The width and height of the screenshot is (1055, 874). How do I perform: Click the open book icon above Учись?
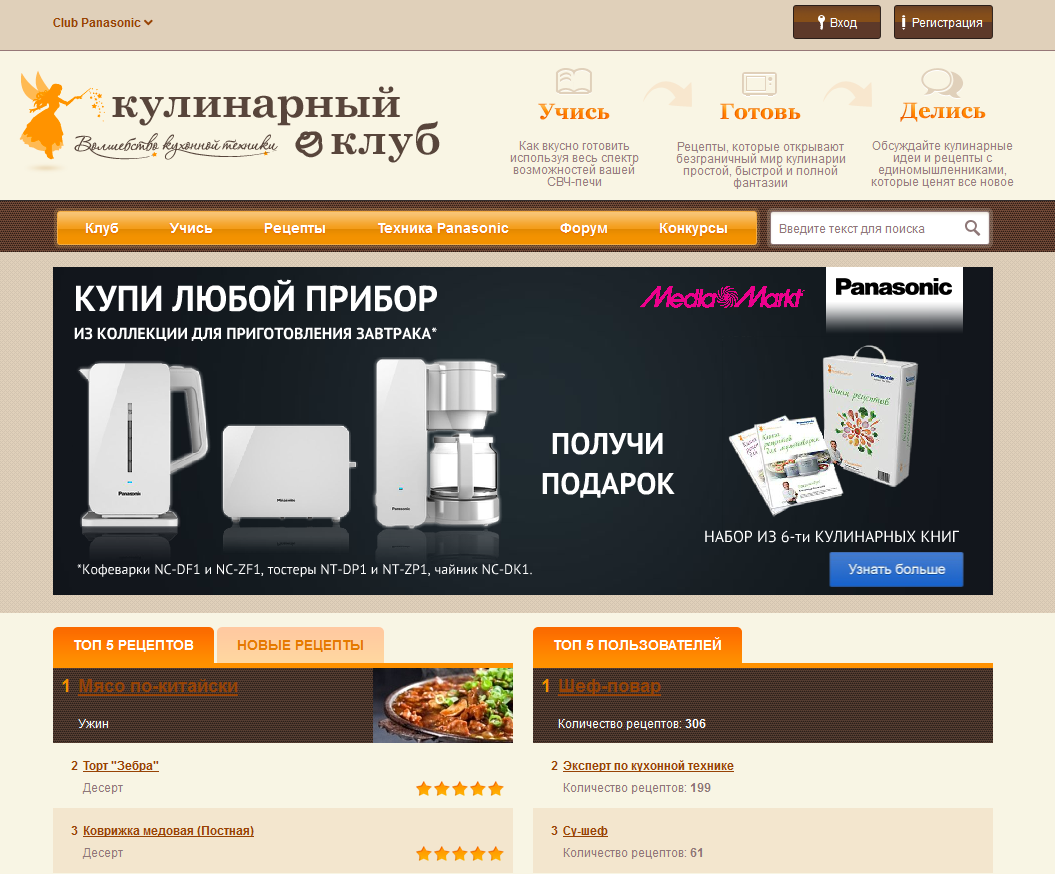tap(574, 81)
